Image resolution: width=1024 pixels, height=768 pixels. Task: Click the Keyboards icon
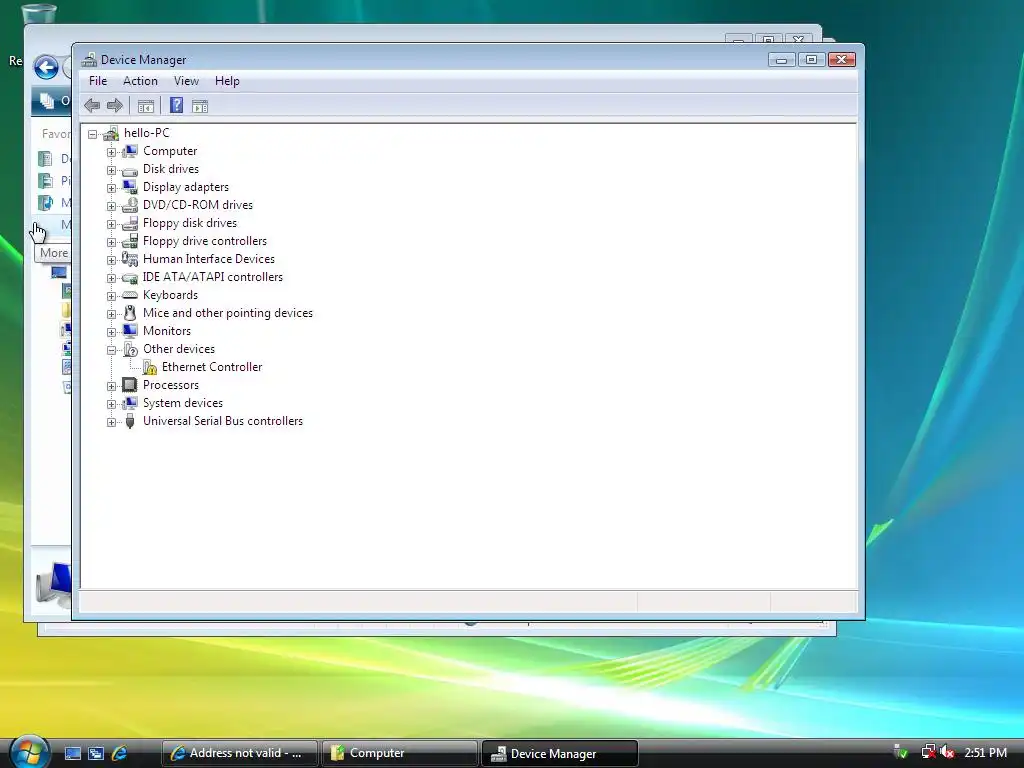pyautogui.click(x=130, y=295)
